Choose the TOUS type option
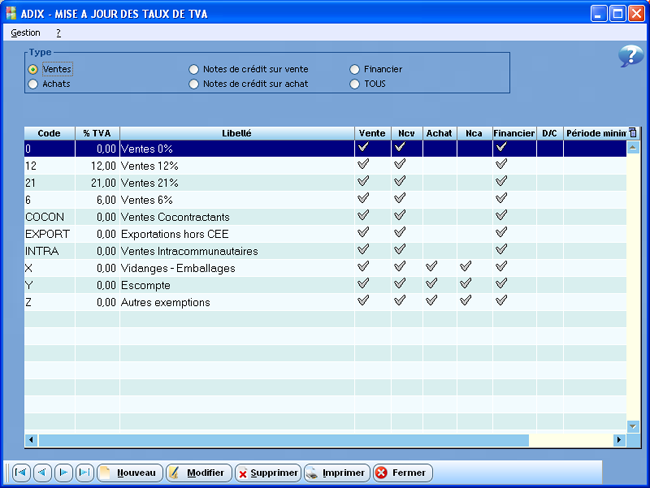This screenshot has height=488, width=650. 354,84
